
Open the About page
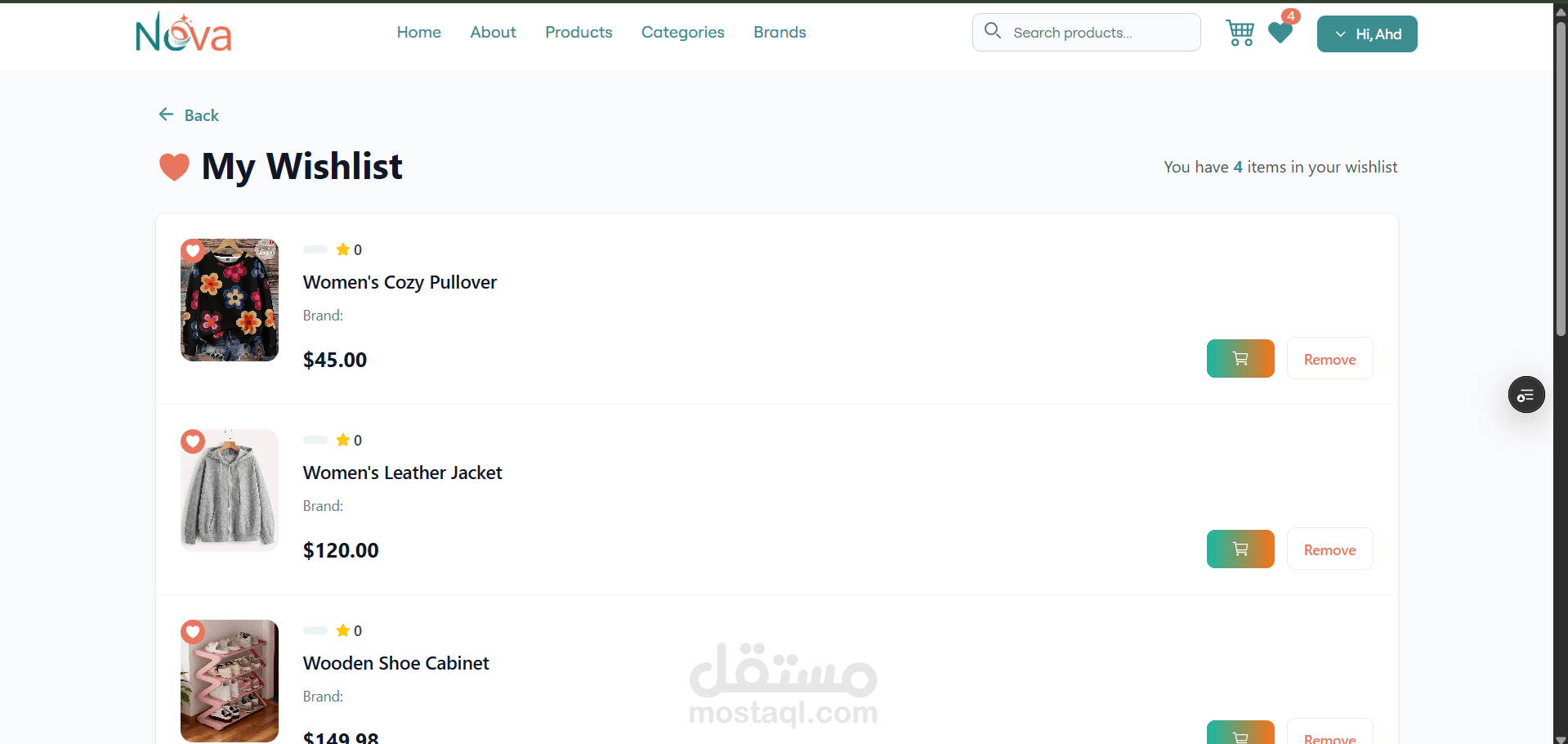tap(493, 32)
